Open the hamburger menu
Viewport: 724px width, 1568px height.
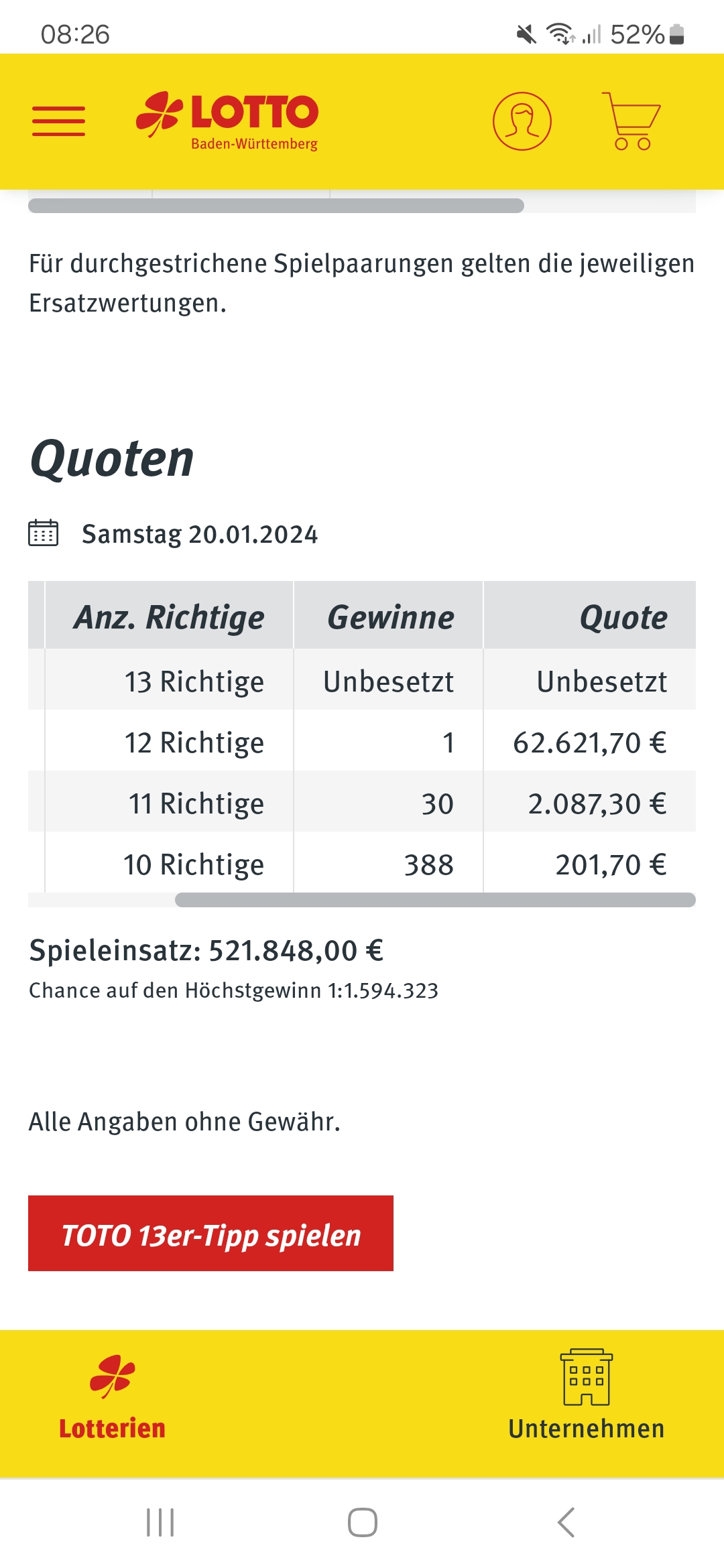pyautogui.click(x=59, y=121)
